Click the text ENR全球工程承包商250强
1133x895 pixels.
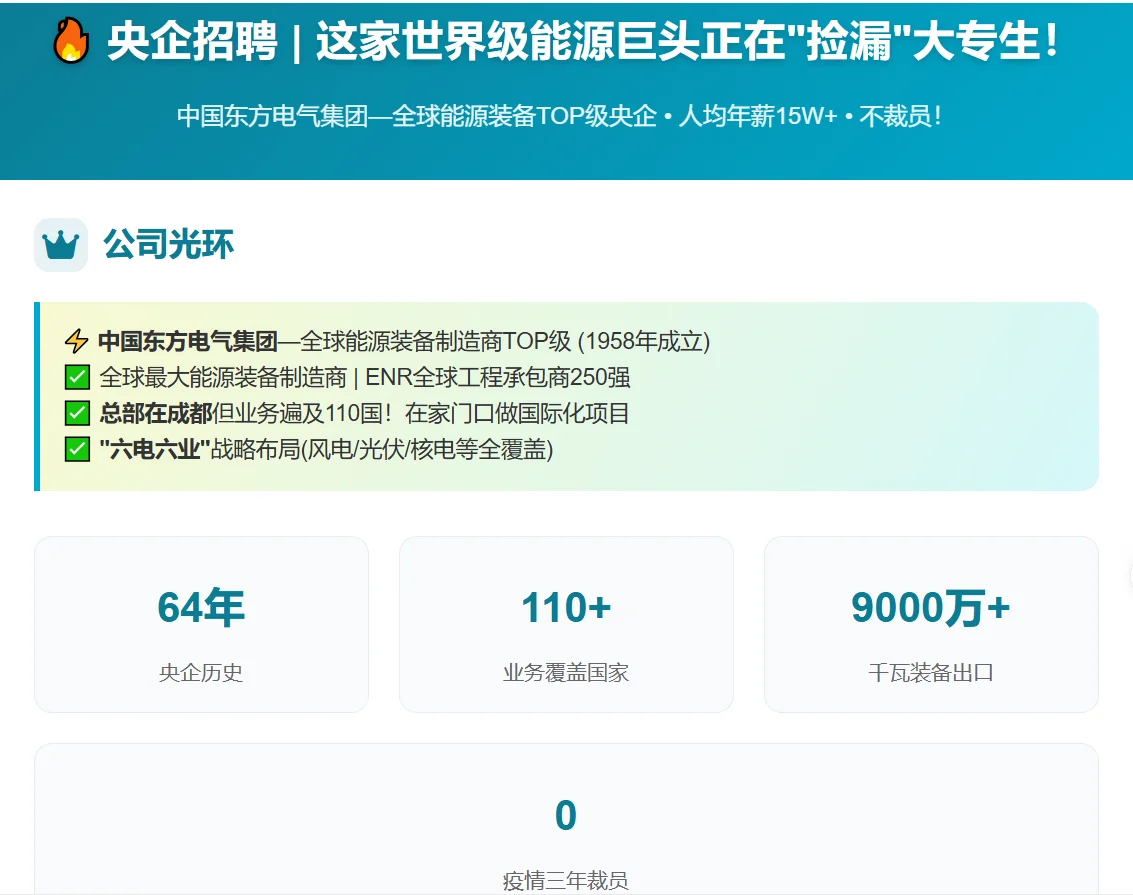click(498, 377)
